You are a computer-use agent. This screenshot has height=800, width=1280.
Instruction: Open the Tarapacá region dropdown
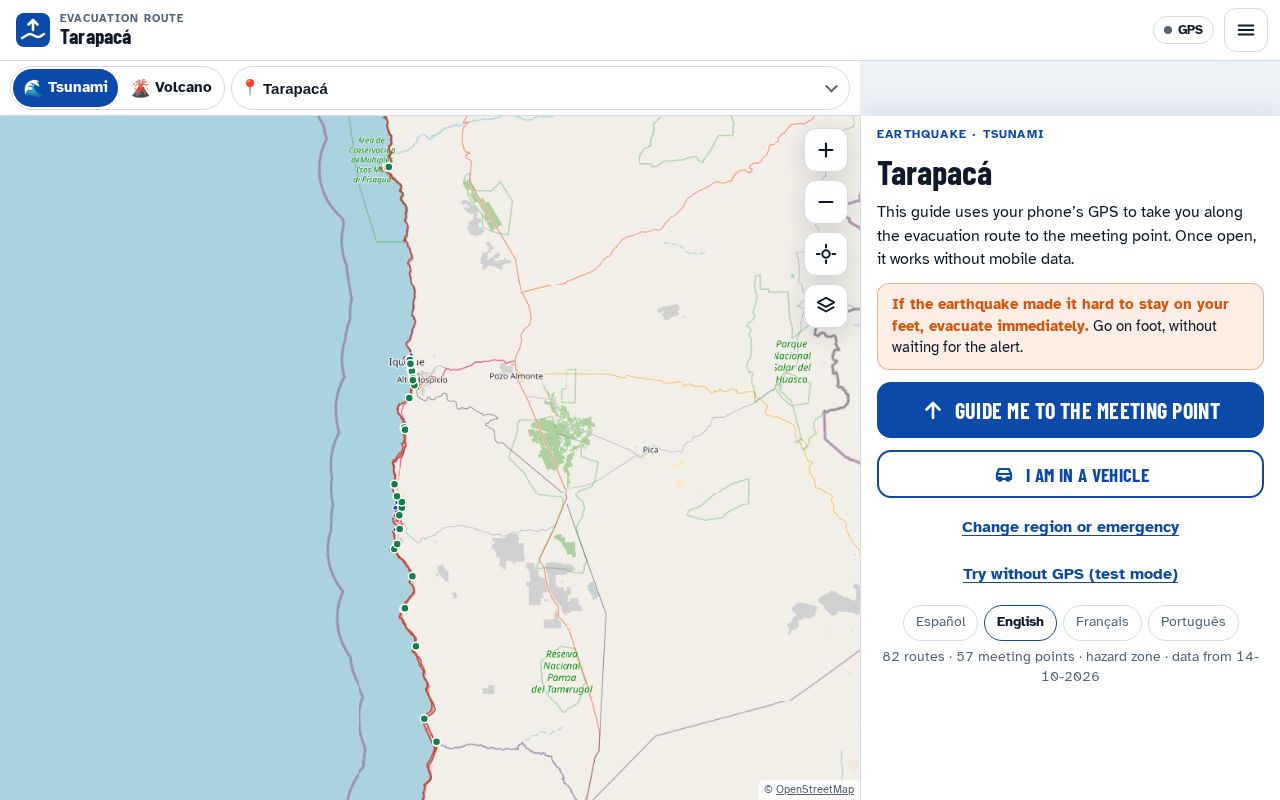click(x=540, y=88)
